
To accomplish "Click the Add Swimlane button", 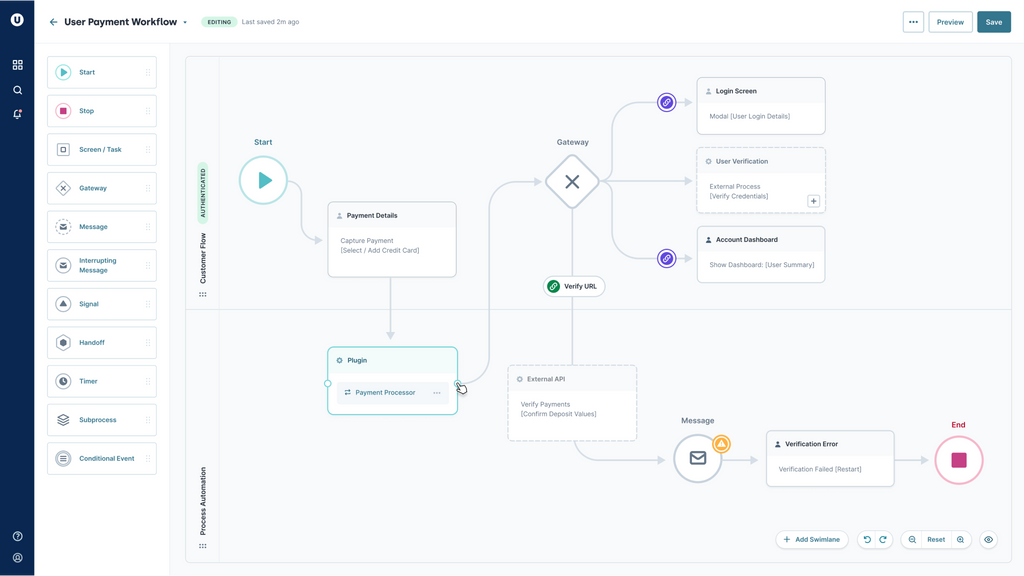I will 812,540.
